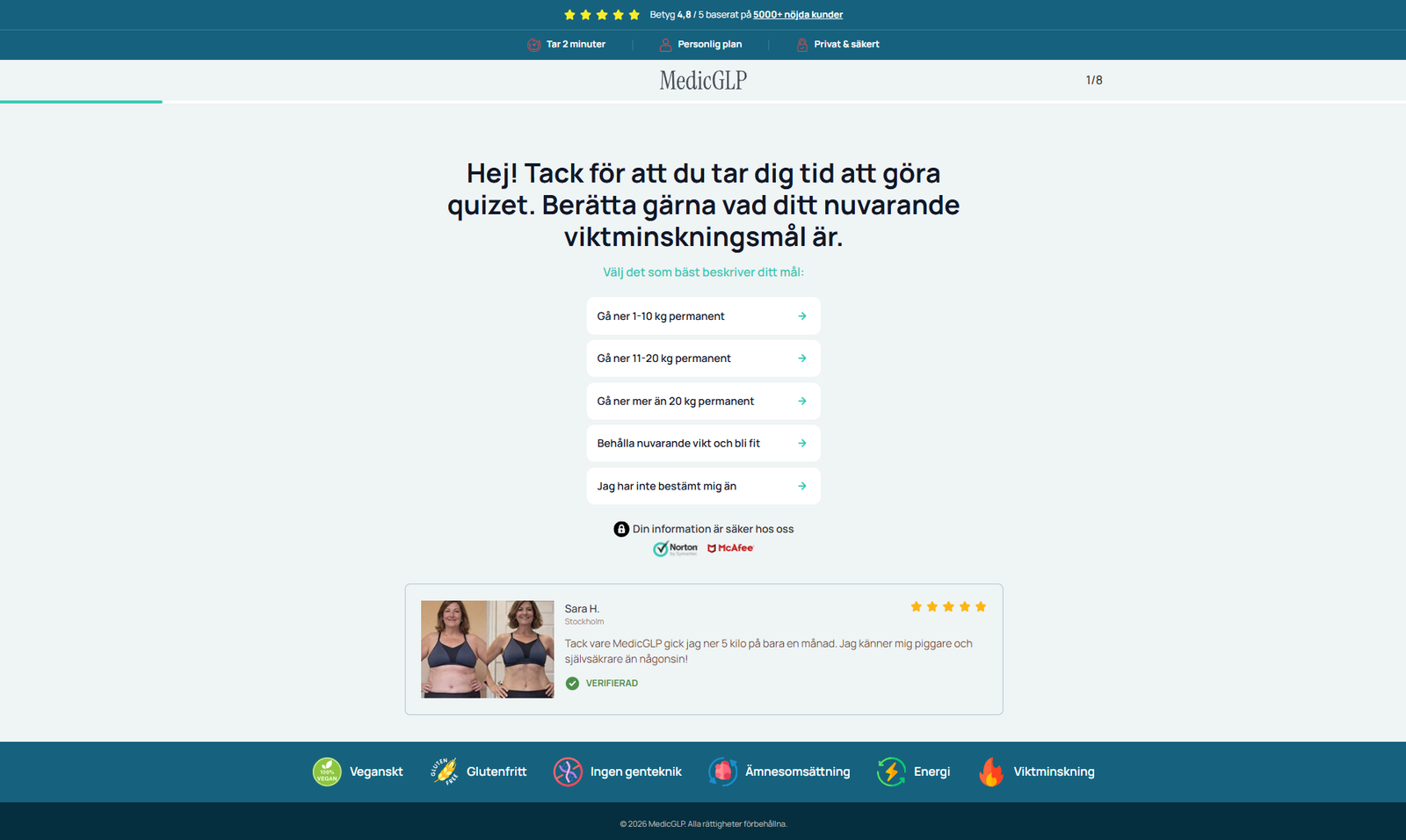Click the Ämnesomsättning footer label
The image size is (1406, 840).
[798, 771]
